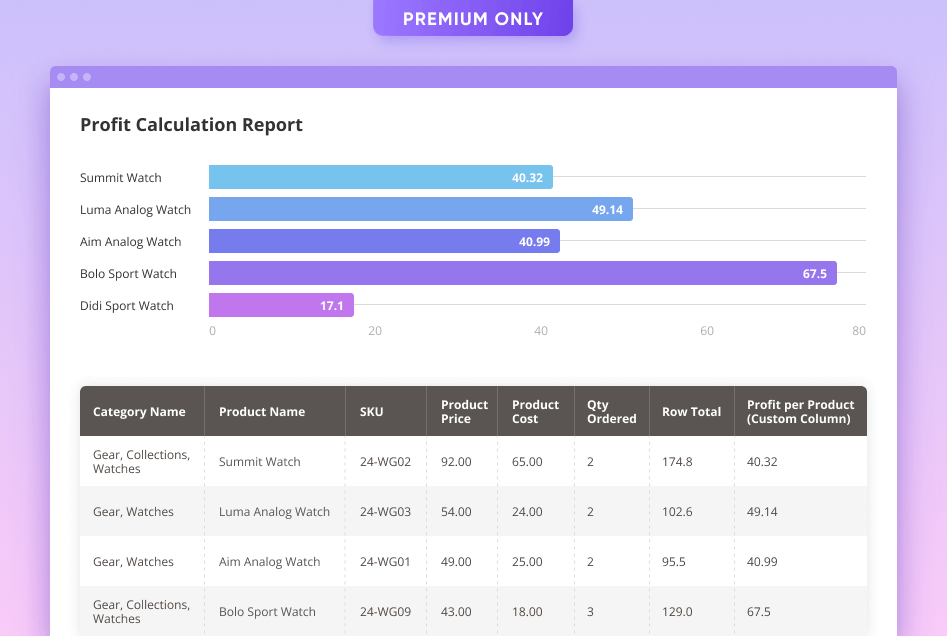This screenshot has width=947, height=636.
Task: Click Bolo Sport Watch product name cell
Action: [x=267, y=612]
